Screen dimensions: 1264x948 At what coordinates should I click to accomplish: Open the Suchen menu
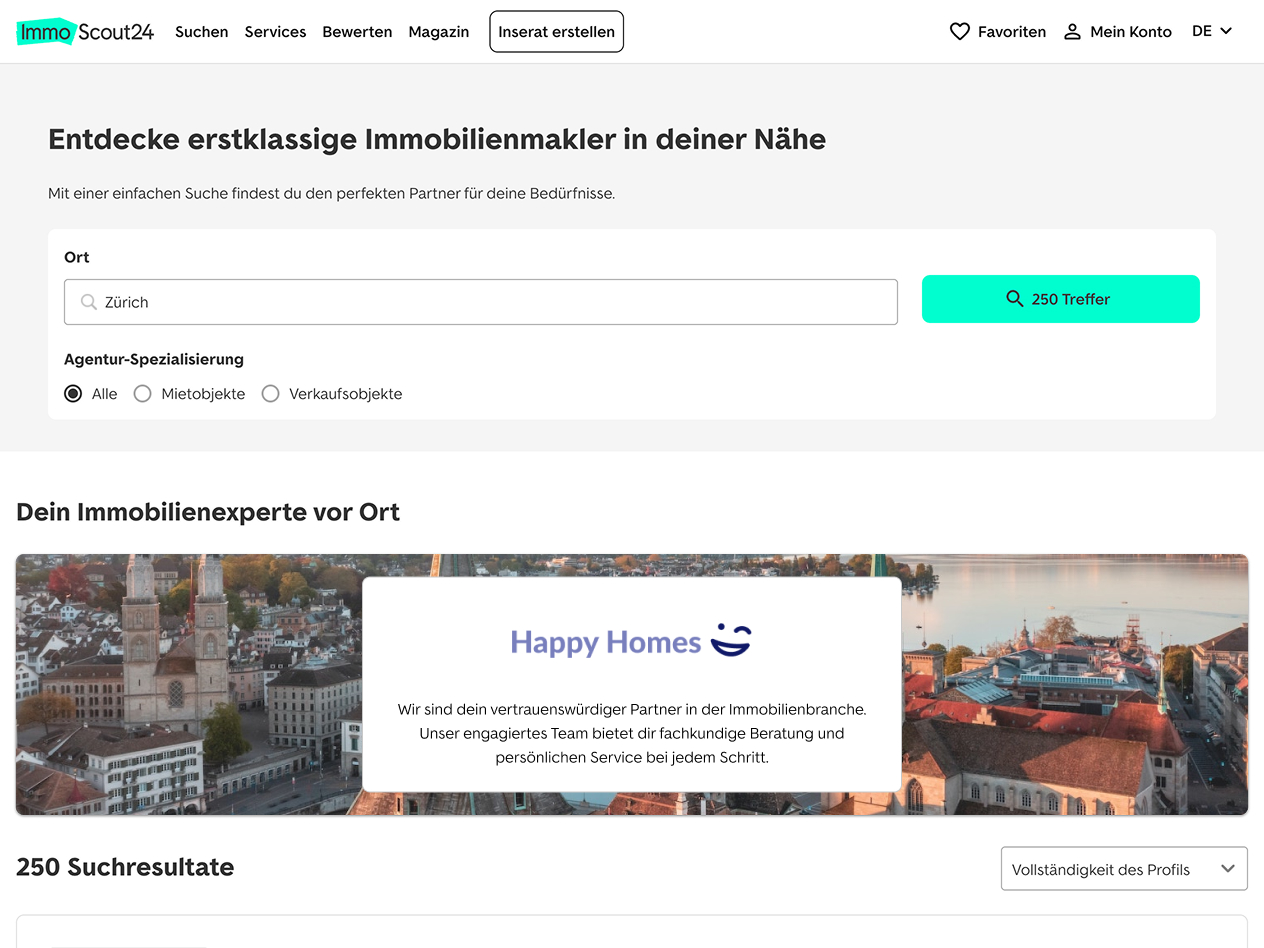[202, 32]
